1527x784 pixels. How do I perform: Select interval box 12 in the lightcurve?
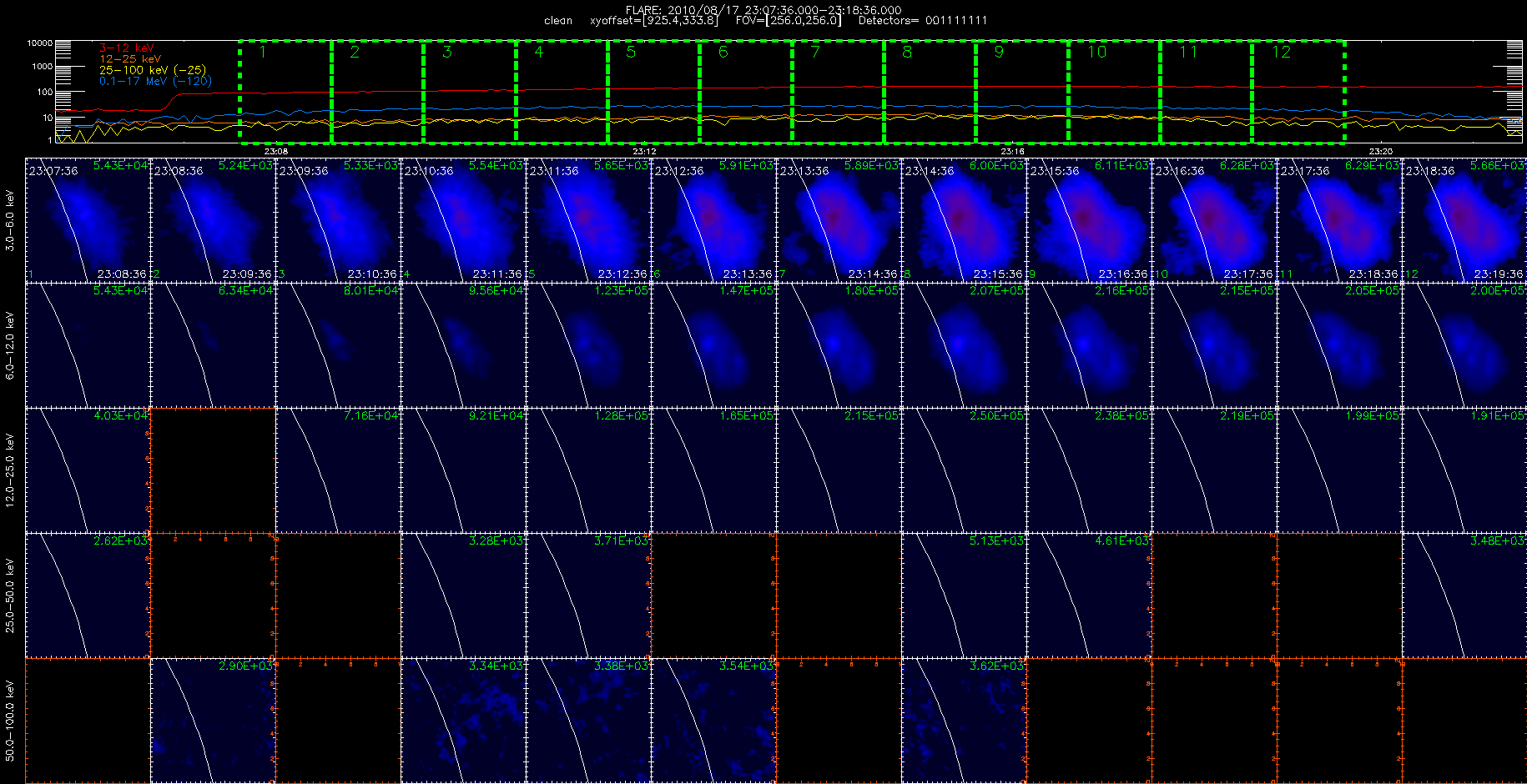(x=1298, y=91)
